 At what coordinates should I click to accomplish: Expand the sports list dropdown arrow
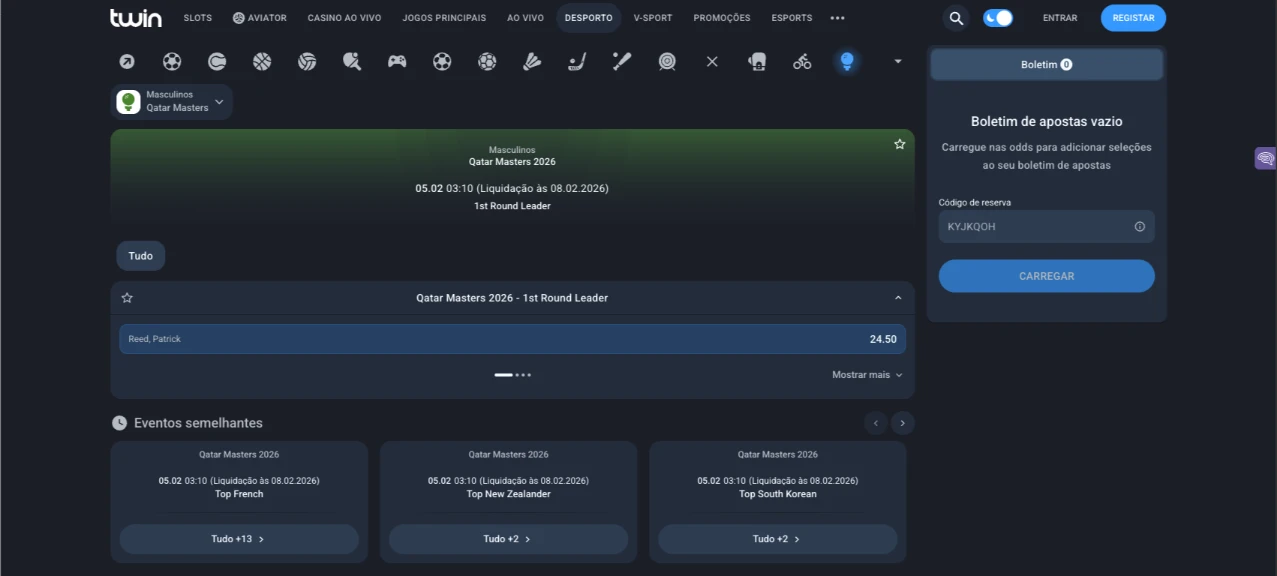[x=897, y=62]
